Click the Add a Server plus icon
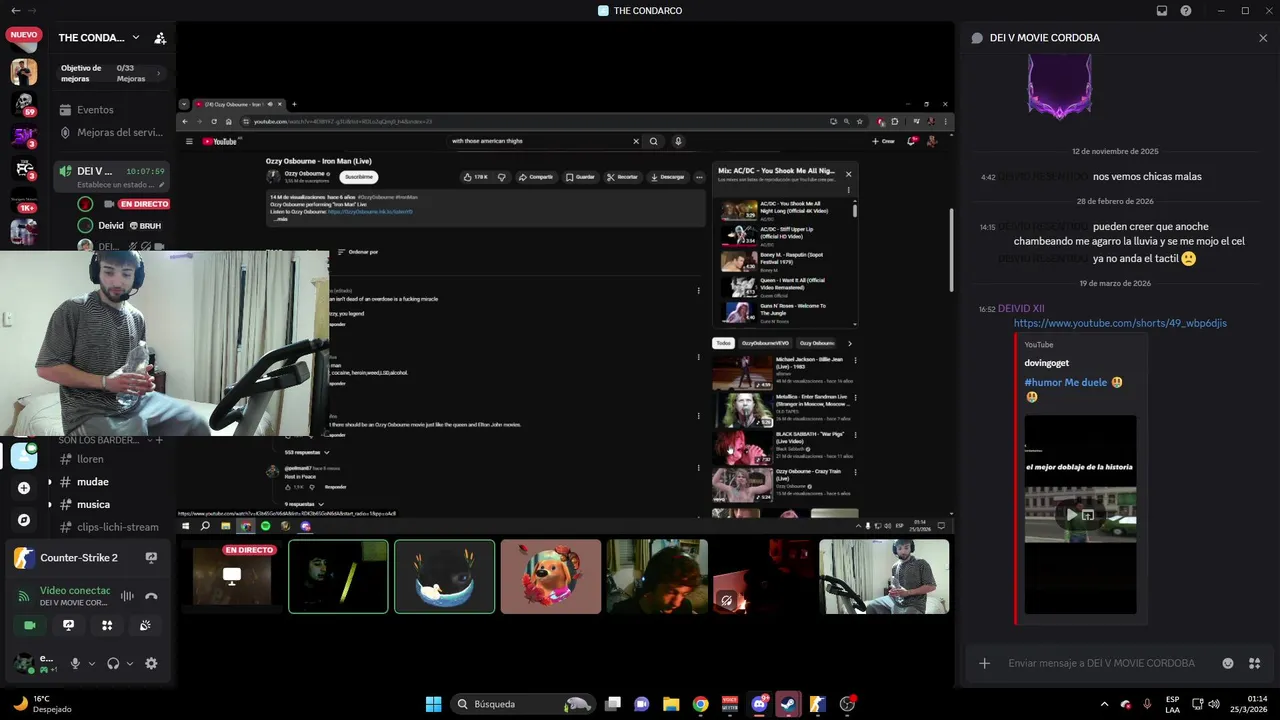 [24, 488]
